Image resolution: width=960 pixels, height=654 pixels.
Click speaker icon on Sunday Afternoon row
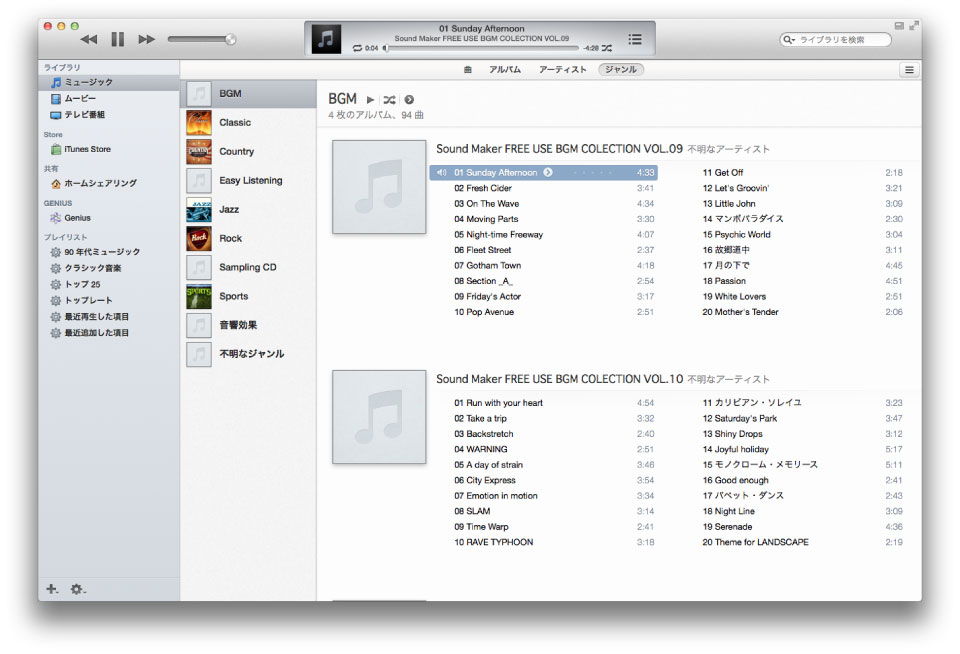441,173
